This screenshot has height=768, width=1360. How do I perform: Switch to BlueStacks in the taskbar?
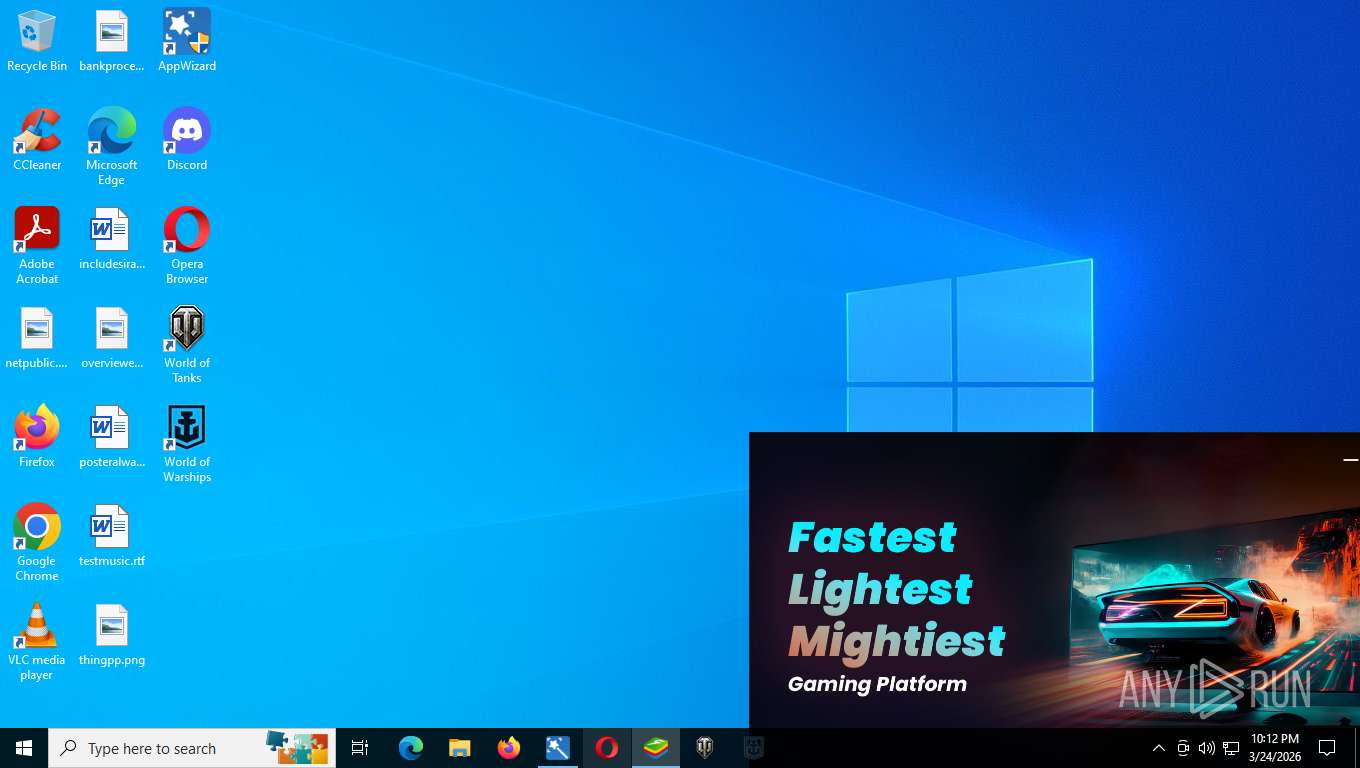tap(656, 748)
